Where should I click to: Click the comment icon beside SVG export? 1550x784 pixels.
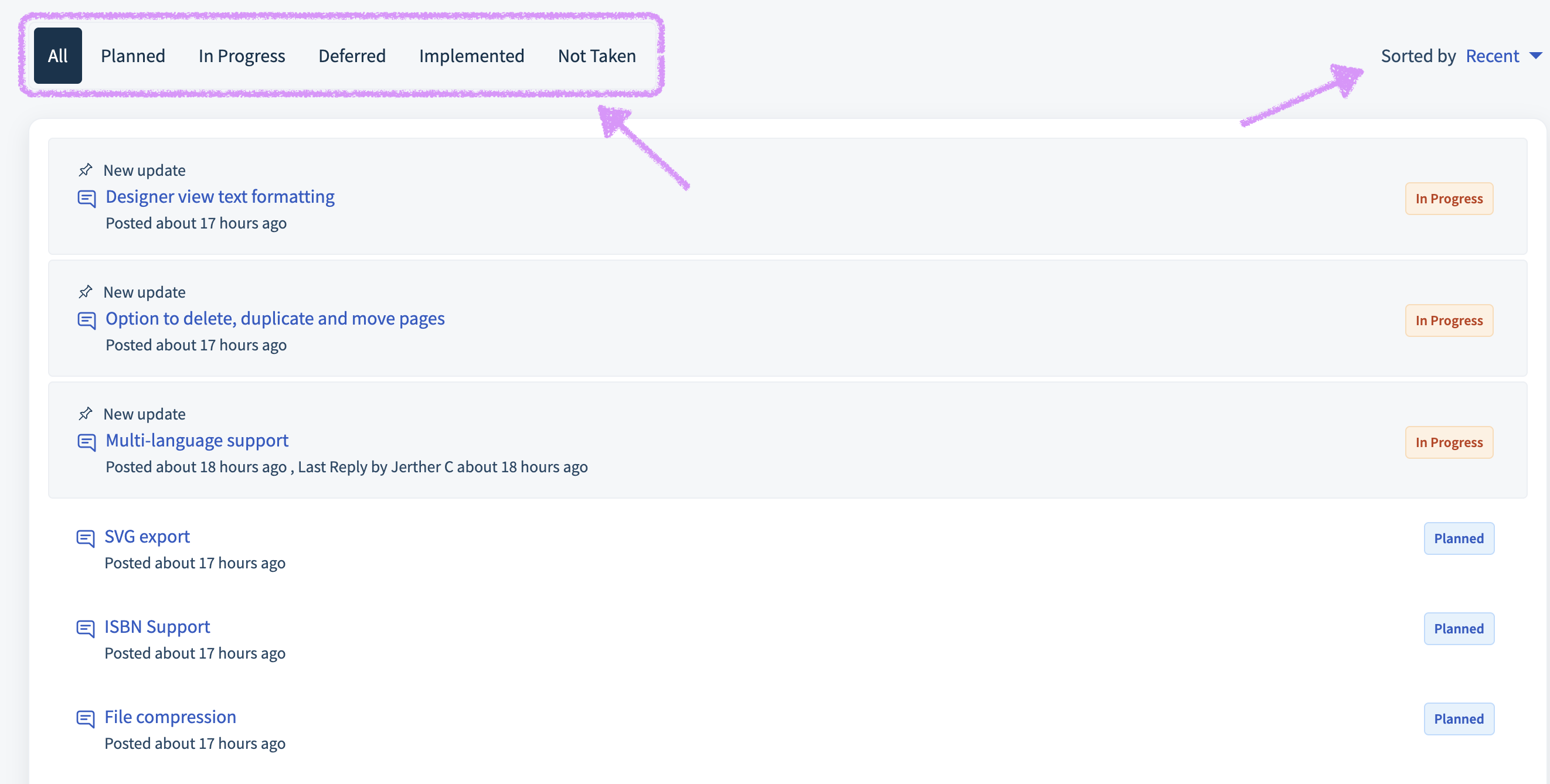coord(86,538)
